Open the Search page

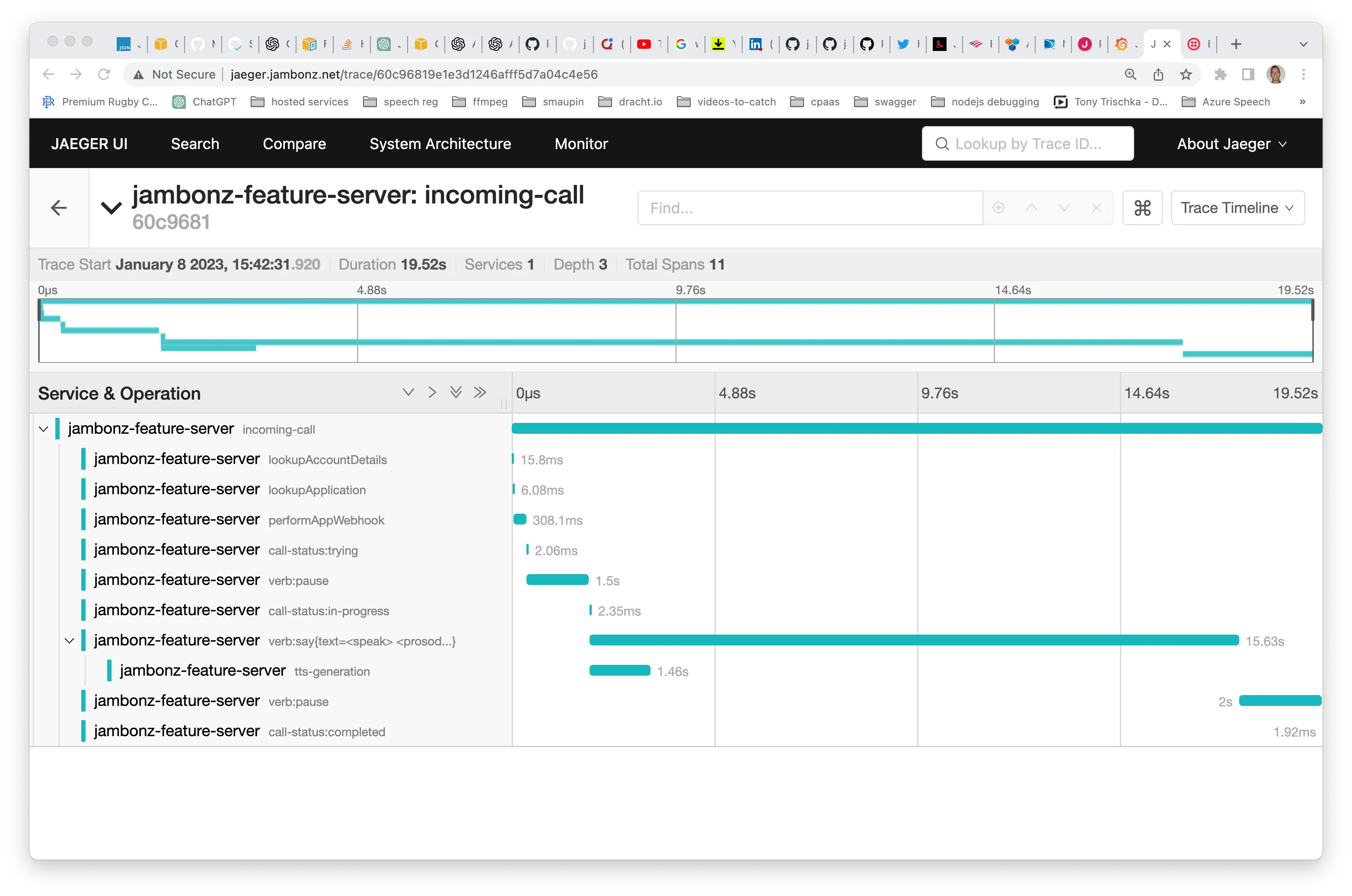tap(195, 143)
